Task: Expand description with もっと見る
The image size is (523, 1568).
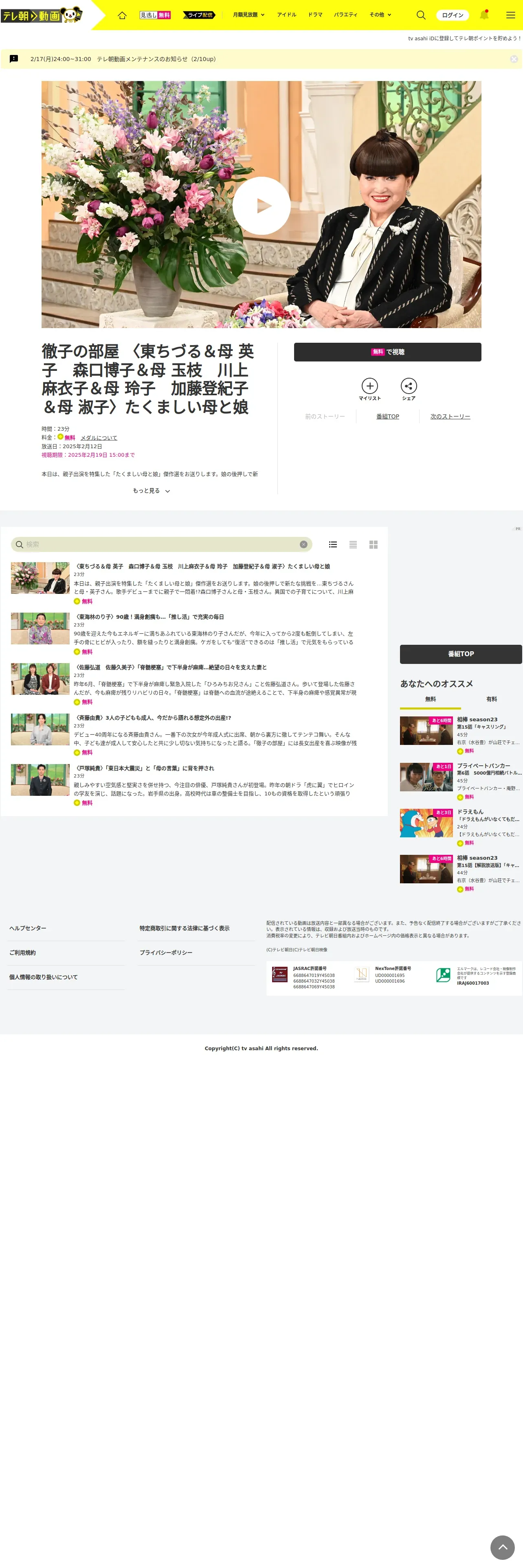Action: pos(151,491)
